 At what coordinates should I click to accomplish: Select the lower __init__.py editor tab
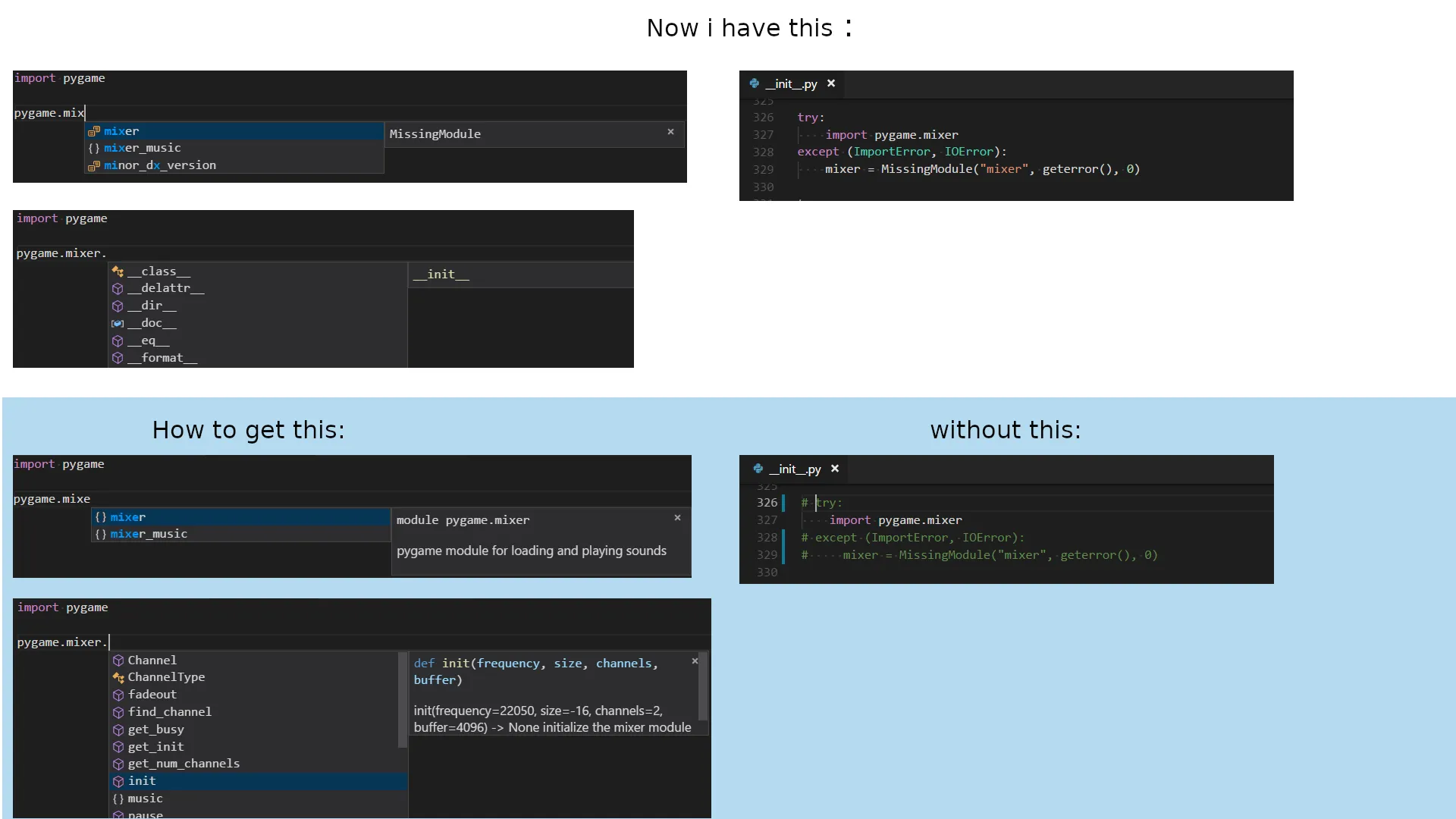[x=795, y=469]
